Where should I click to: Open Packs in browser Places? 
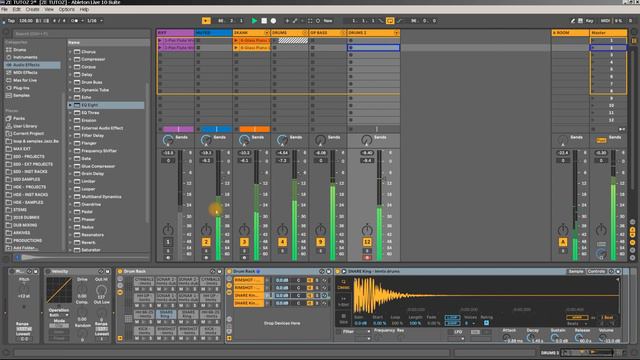coord(19,118)
